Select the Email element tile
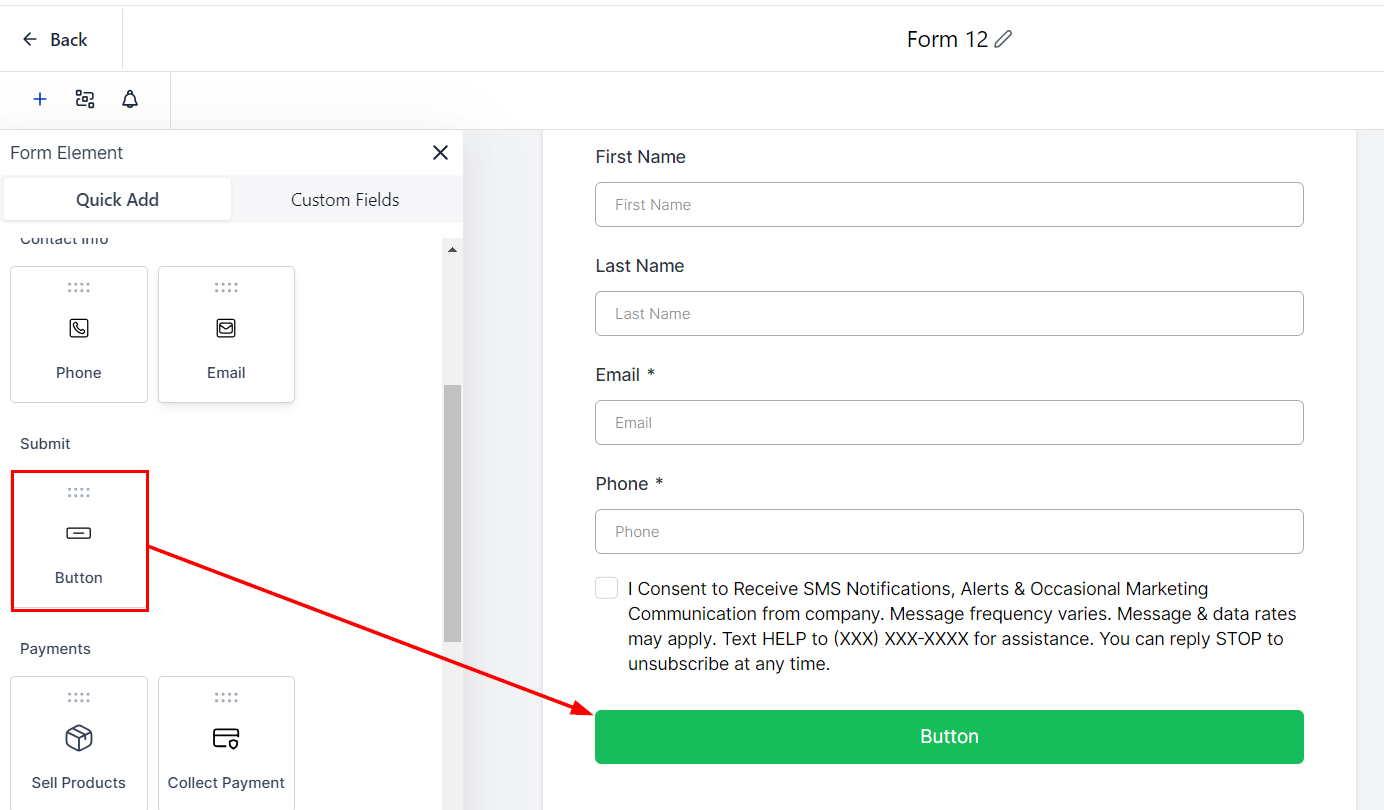This screenshot has height=810, width=1384. [x=226, y=334]
